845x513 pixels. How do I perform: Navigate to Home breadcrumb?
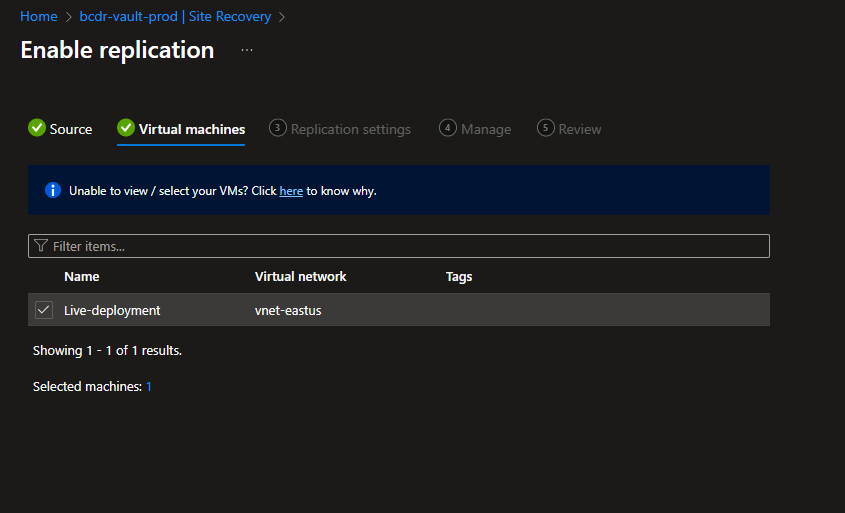click(39, 17)
